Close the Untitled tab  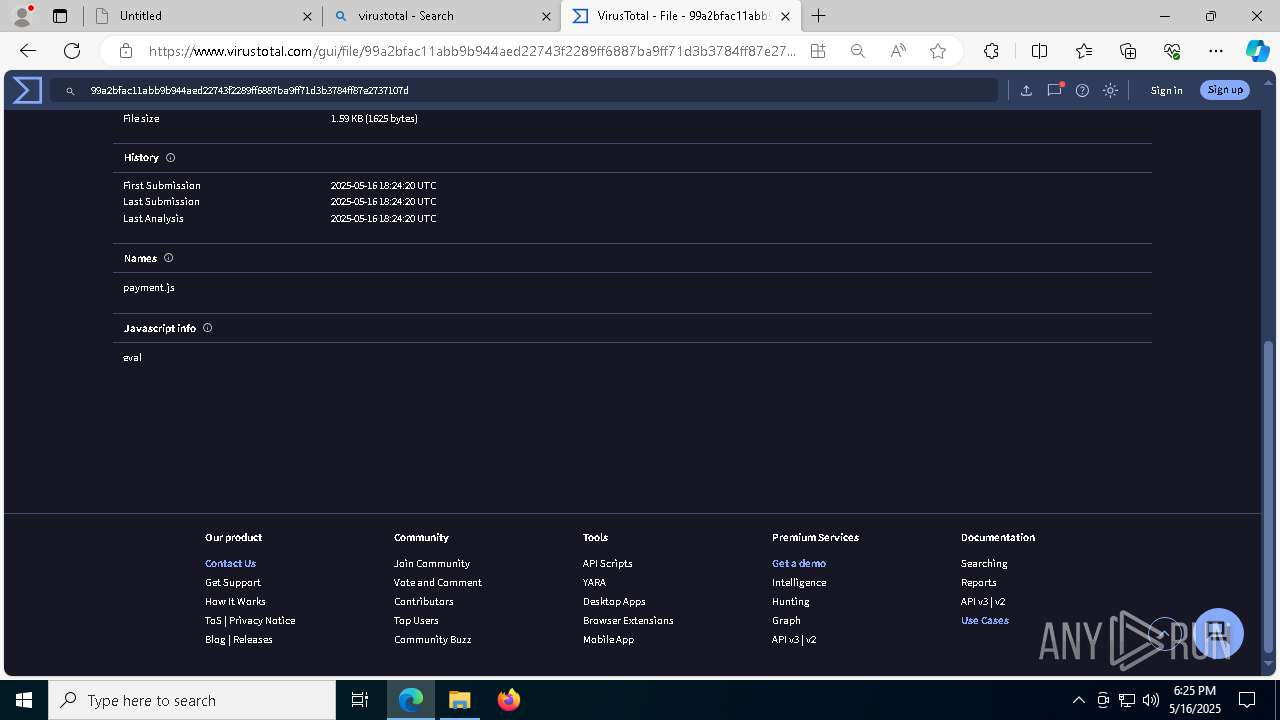[307, 16]
